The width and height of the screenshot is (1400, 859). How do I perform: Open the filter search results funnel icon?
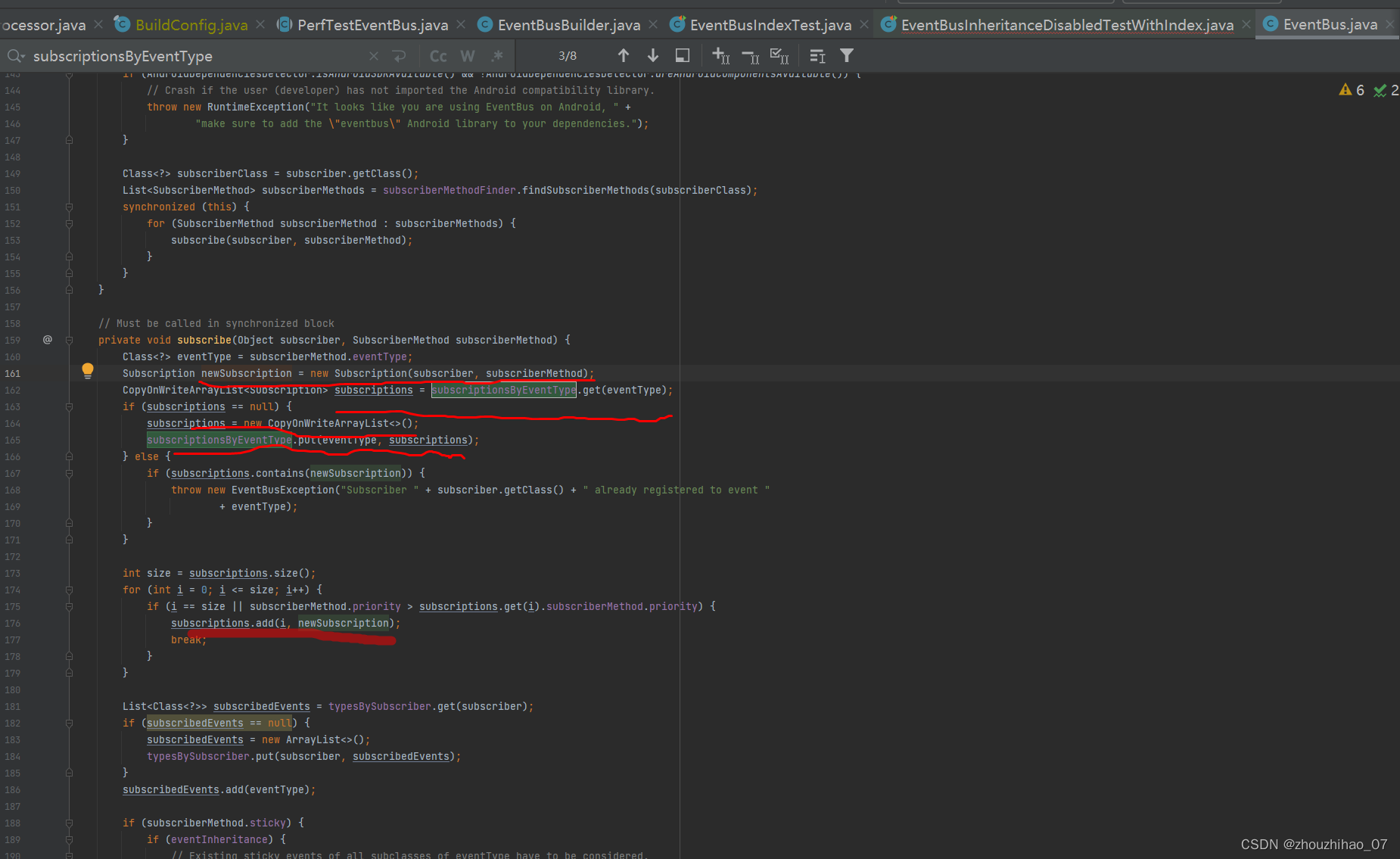coord(847,55)
